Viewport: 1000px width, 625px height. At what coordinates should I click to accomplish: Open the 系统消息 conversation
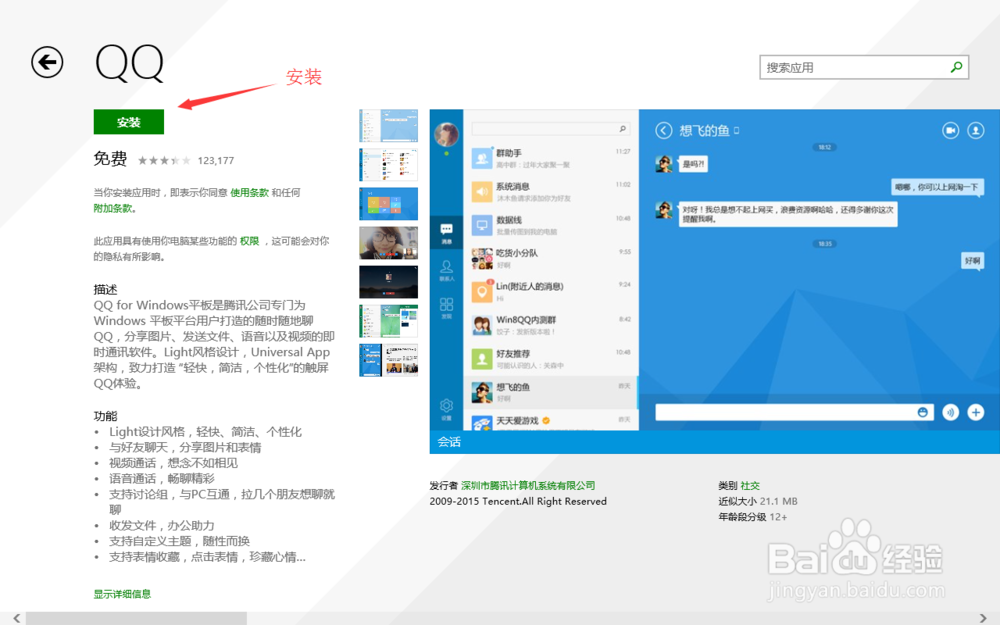(551, 191)
